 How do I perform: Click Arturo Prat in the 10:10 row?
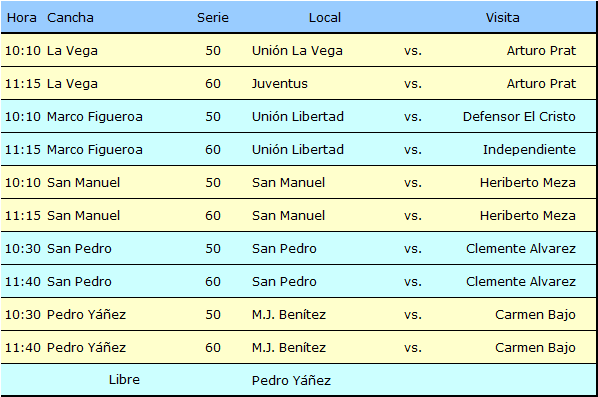point(541,50)
